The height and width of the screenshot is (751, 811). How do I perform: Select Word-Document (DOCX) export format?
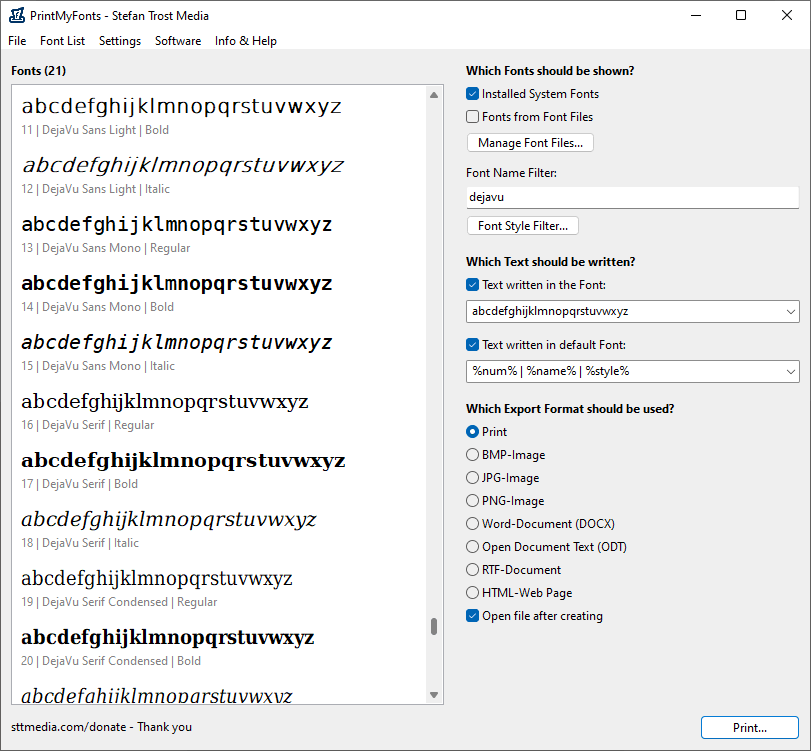pyautogui.click(x=472, y=524)
